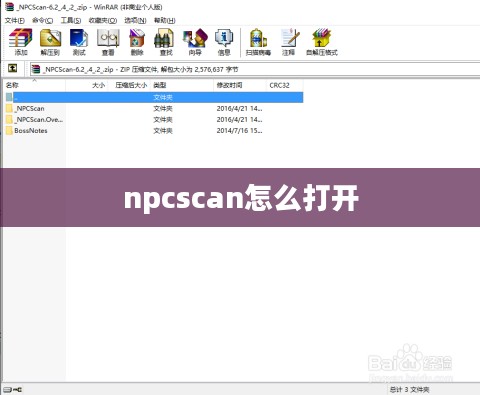480x395 pixels.
Task: Click the 2014/7/16 date of BossNotes
Action: [239, 130]
